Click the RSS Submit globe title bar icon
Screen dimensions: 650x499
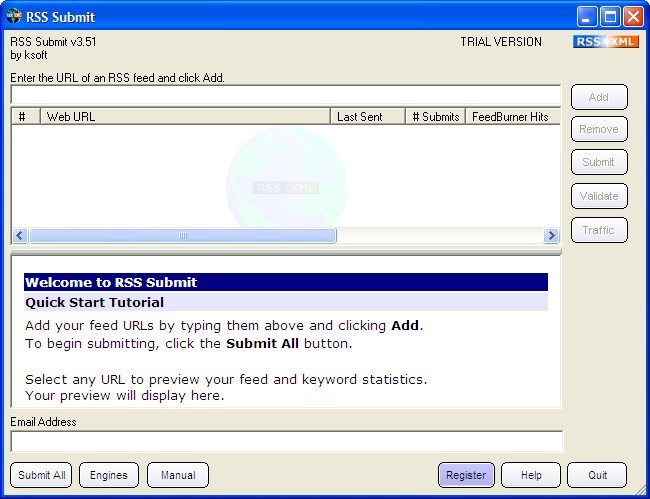point(14,17)
